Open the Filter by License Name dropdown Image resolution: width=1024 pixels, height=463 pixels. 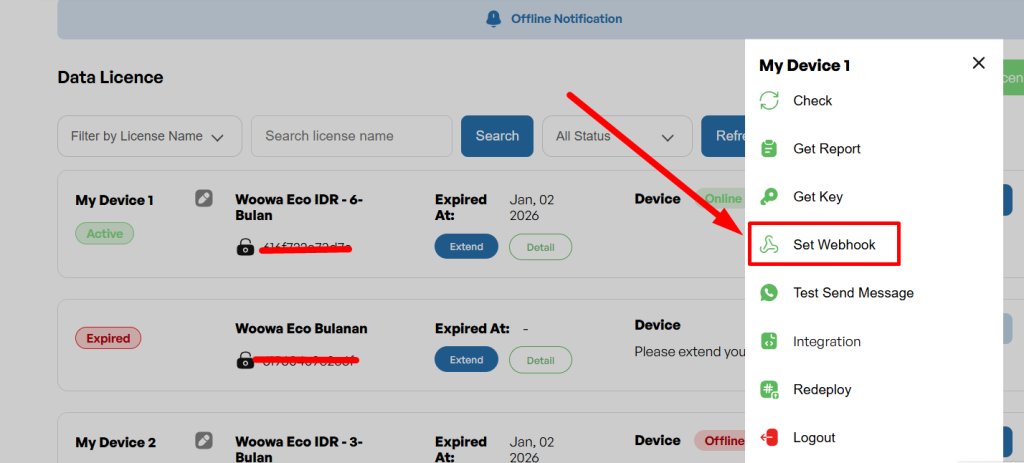click(x=148, y=136)
